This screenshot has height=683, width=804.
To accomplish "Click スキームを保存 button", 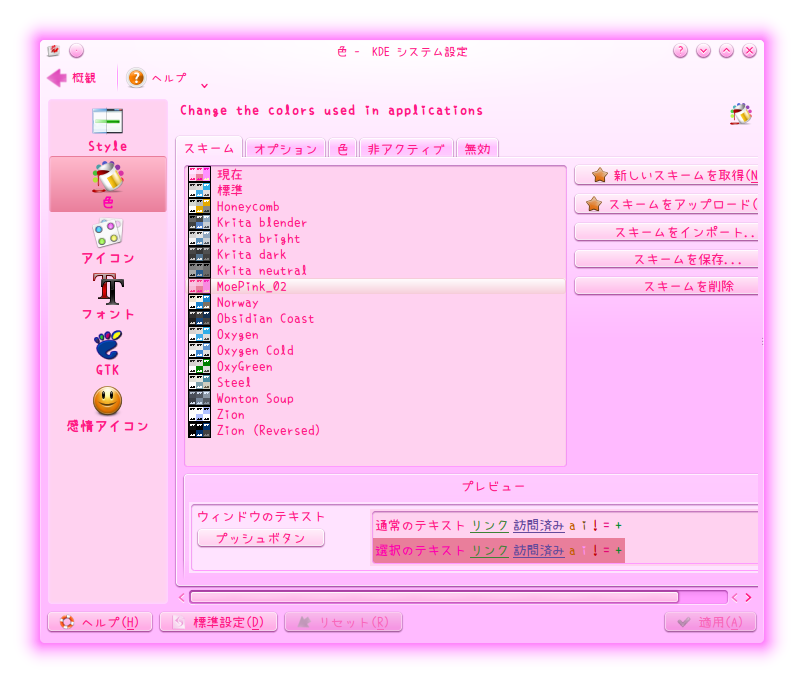I will tap(667, 259).
